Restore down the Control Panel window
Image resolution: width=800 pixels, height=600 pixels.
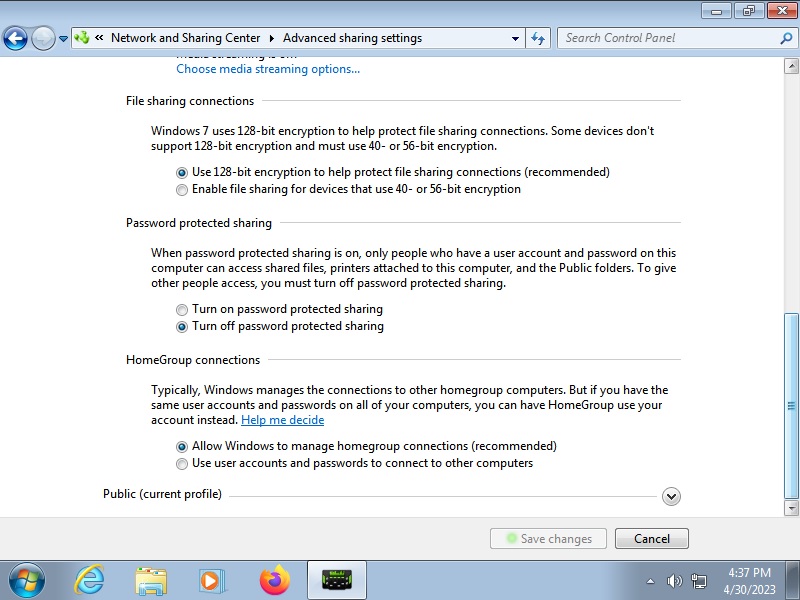pos(749,11)
